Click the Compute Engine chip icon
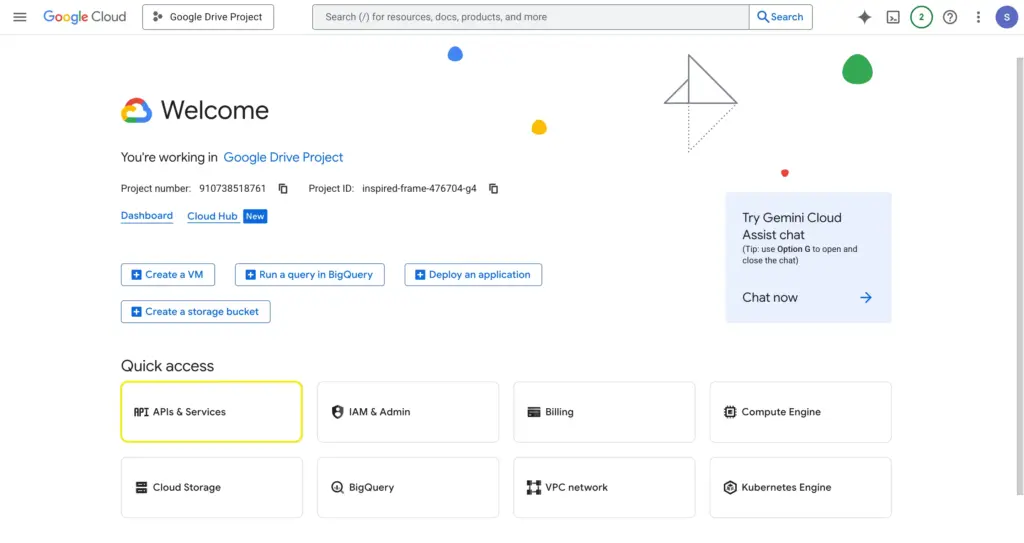The width and height of the screenshot is (1024, 543). click(x=729, y=412)
